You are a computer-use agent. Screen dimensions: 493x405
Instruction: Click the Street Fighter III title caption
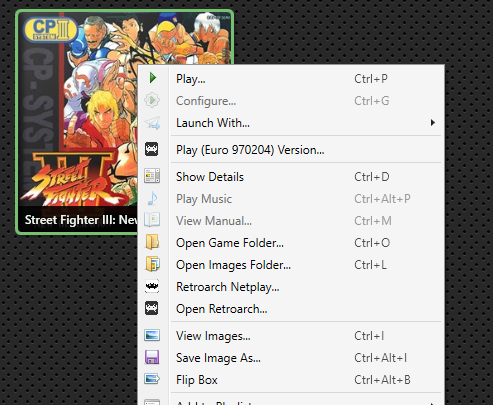81,220
